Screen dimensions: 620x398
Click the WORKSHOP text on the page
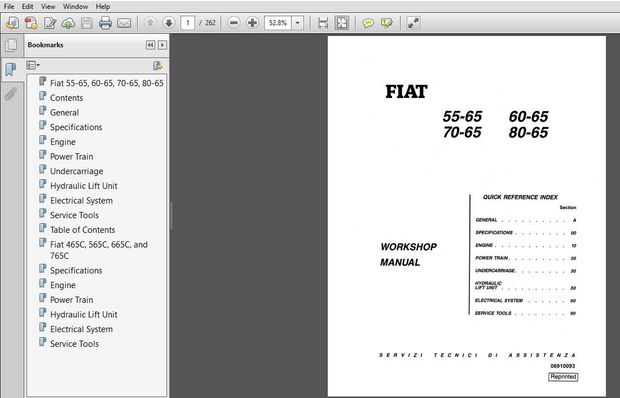(408, 247)
